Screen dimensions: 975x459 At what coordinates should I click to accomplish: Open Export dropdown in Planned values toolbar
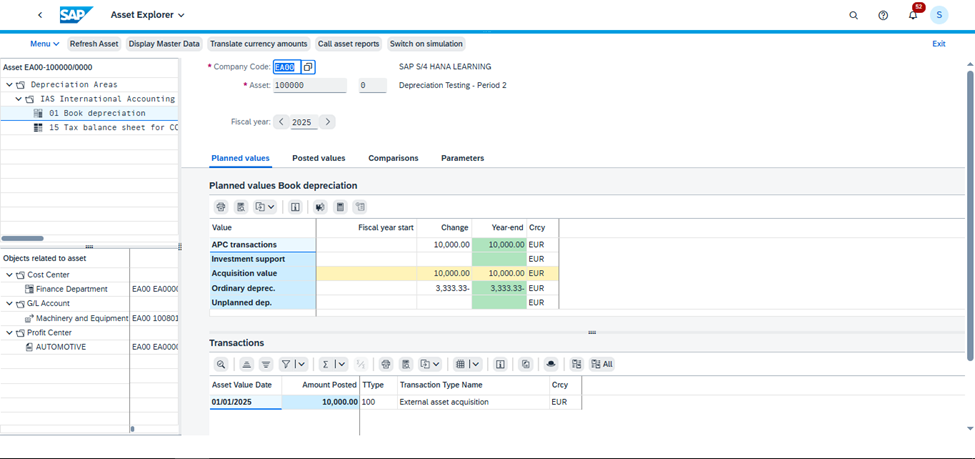tap(265, 206)
